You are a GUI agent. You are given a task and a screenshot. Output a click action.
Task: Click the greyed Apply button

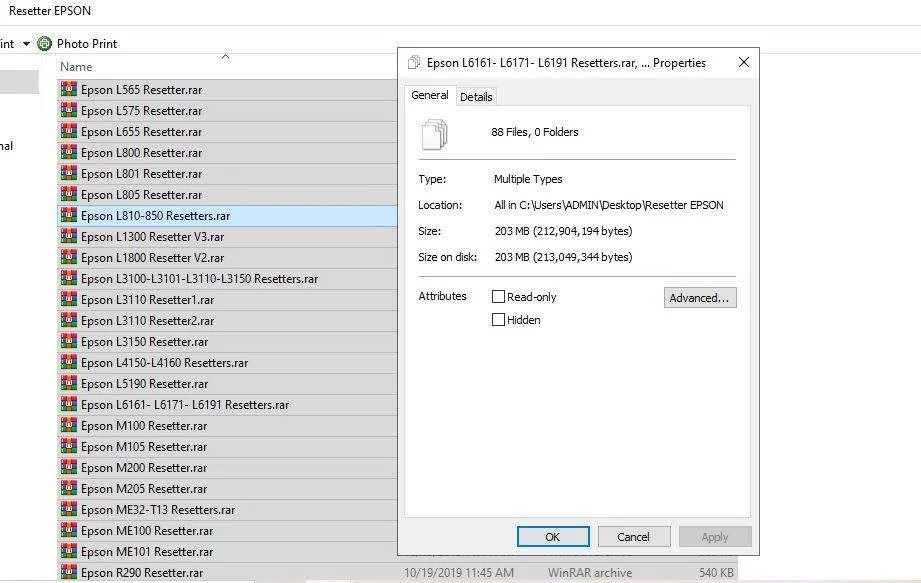tap(715, 537)
